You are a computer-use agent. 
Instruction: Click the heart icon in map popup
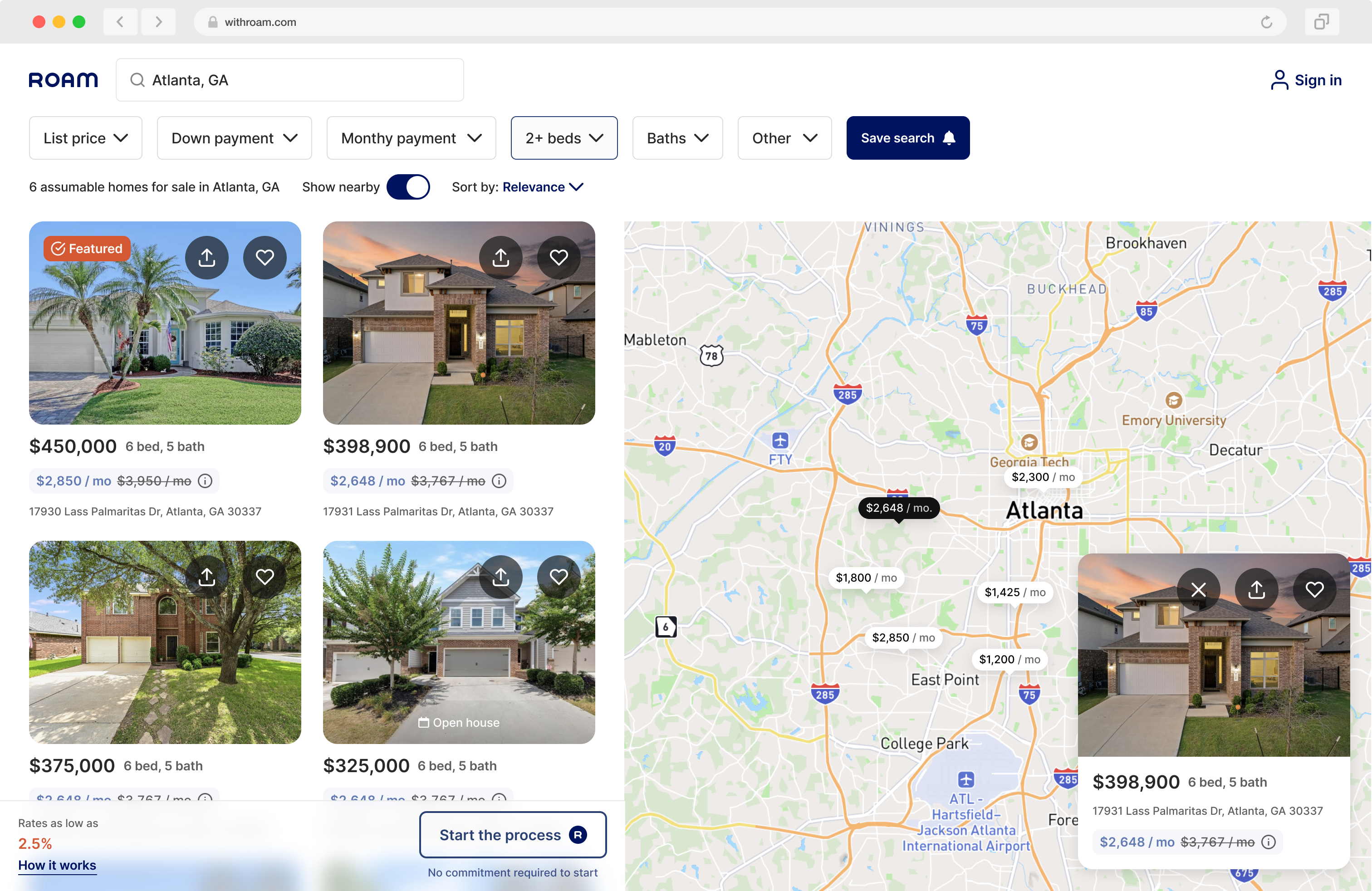(x=1315, y=590)
